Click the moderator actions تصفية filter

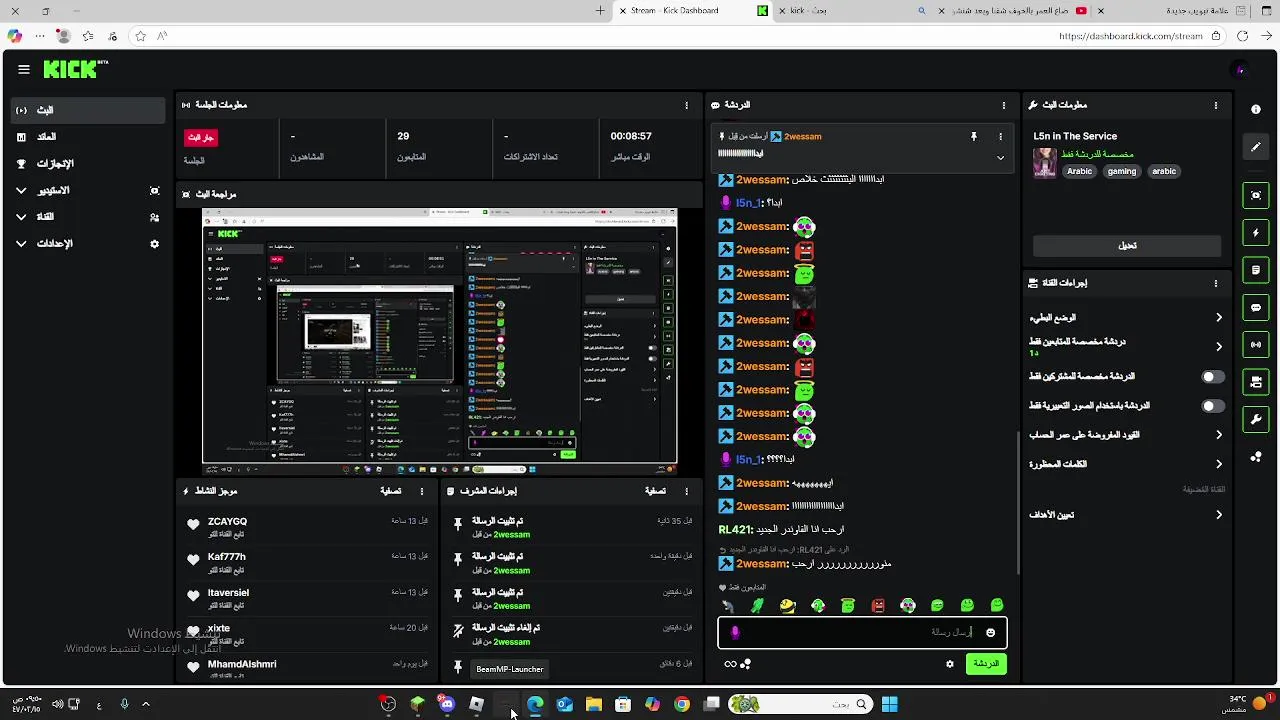[655, 491]
